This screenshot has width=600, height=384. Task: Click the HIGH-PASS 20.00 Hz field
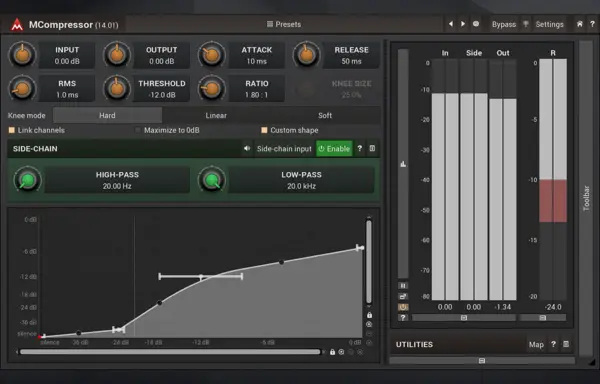coord(117,180)
